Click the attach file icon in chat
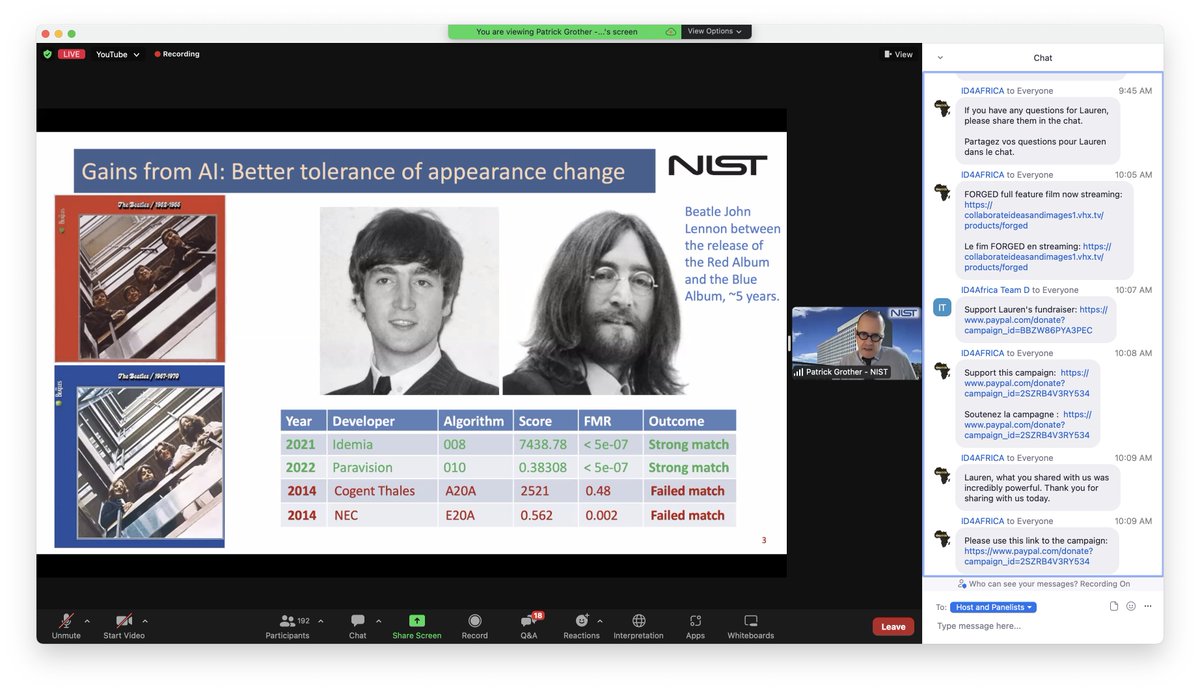 click(x=1114, y=606)
